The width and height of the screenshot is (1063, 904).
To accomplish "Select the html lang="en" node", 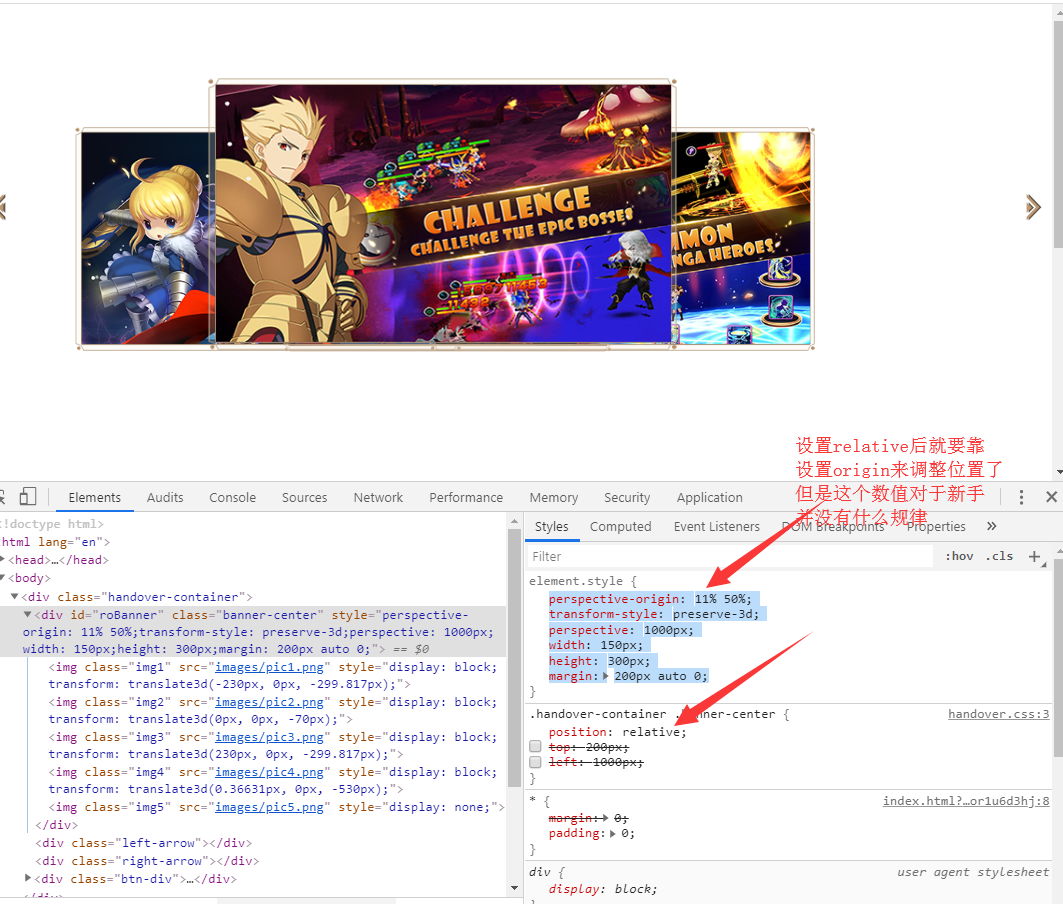I will (x=56, y=542).
